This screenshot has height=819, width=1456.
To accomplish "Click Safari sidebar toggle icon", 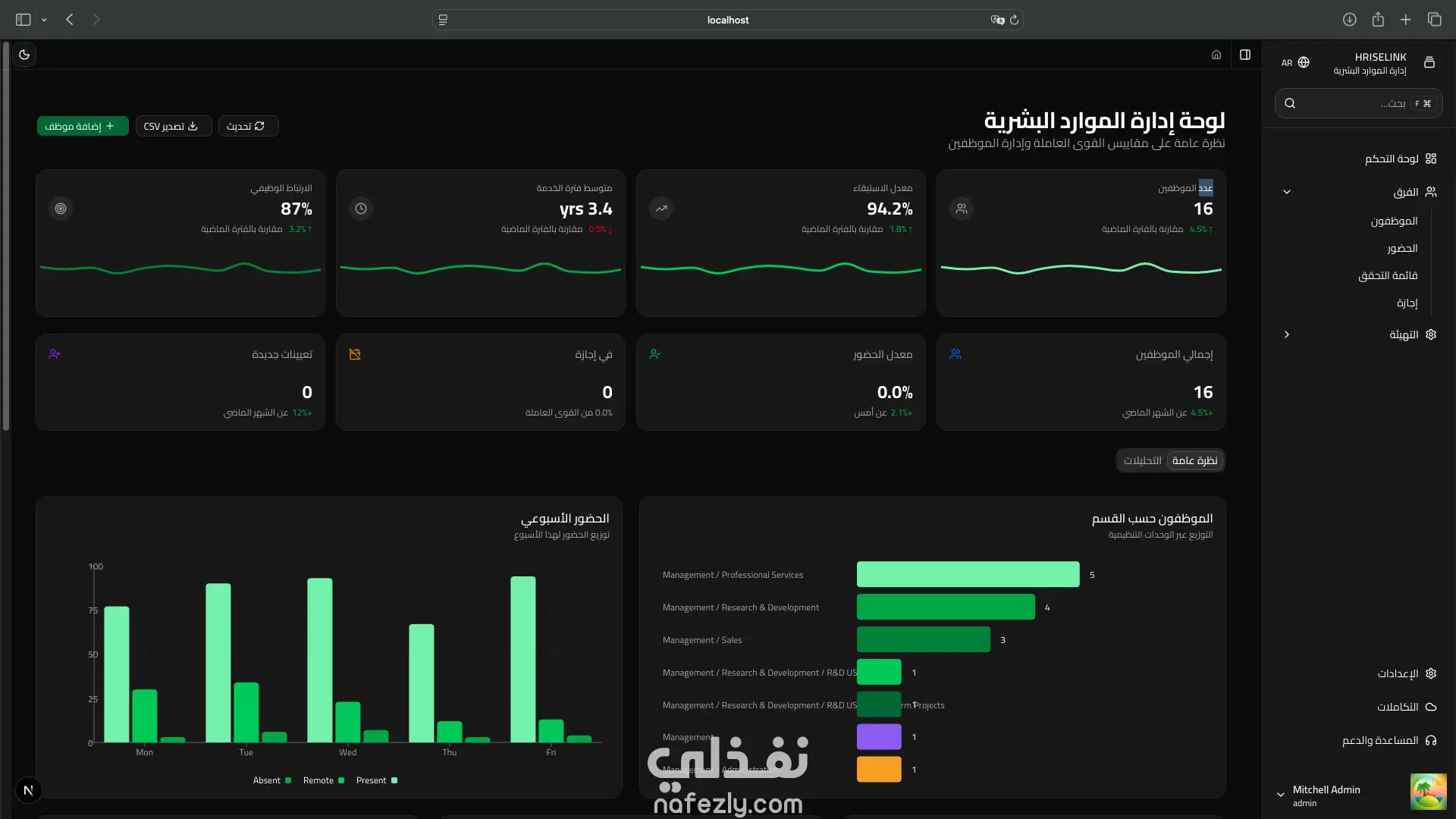I will click(x=24, y=20).
